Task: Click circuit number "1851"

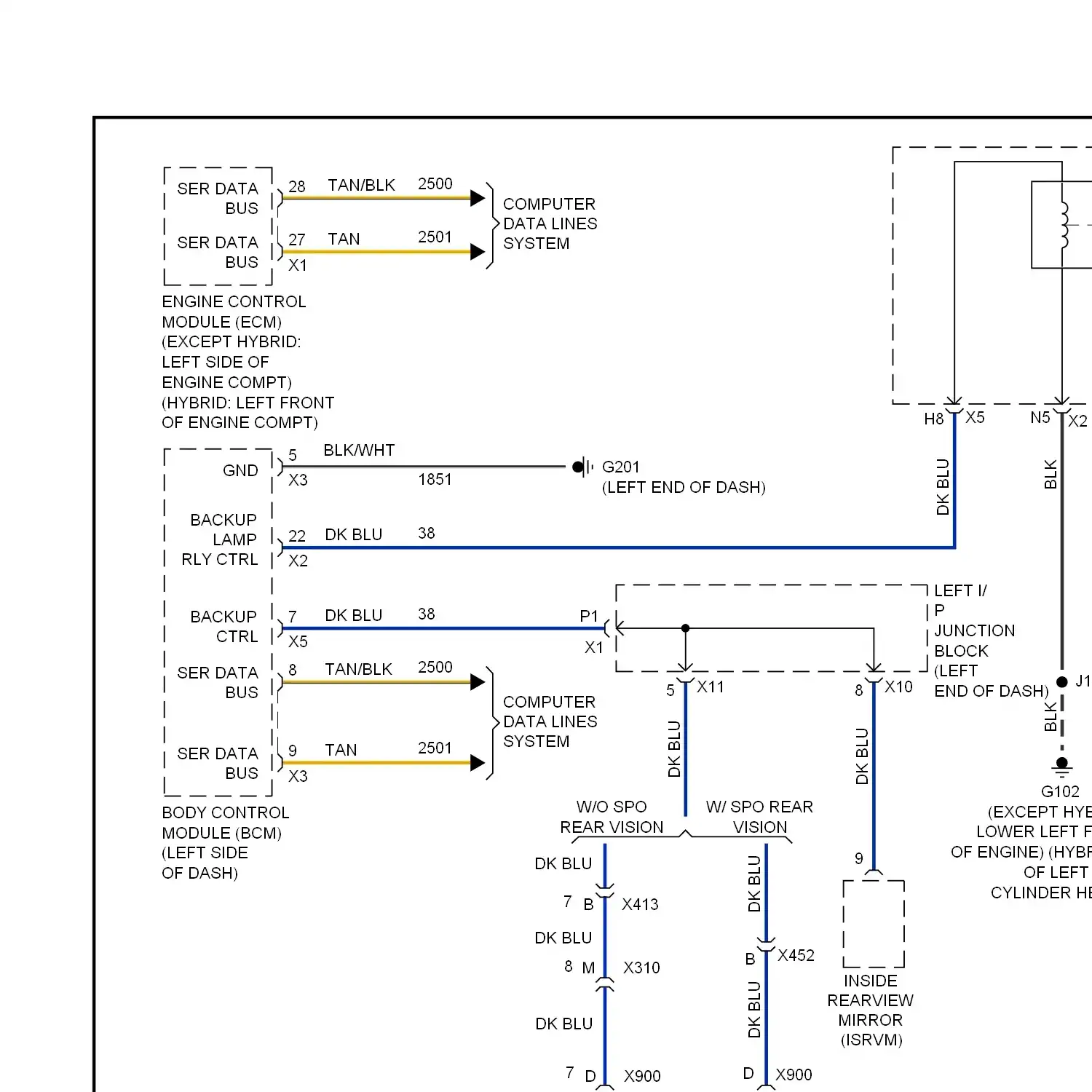Action: [x=435, y=479]
